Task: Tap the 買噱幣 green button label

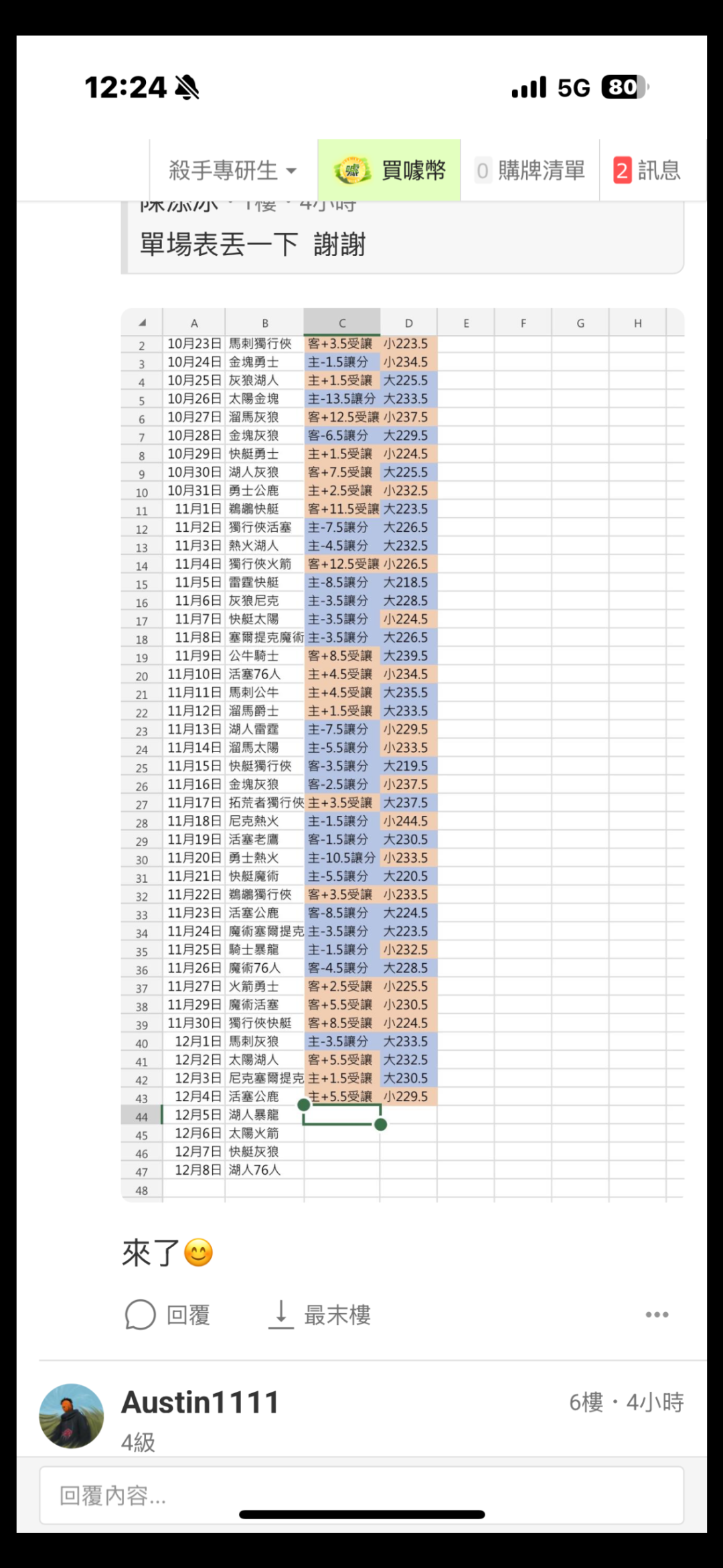Action: tap(413, 171)
